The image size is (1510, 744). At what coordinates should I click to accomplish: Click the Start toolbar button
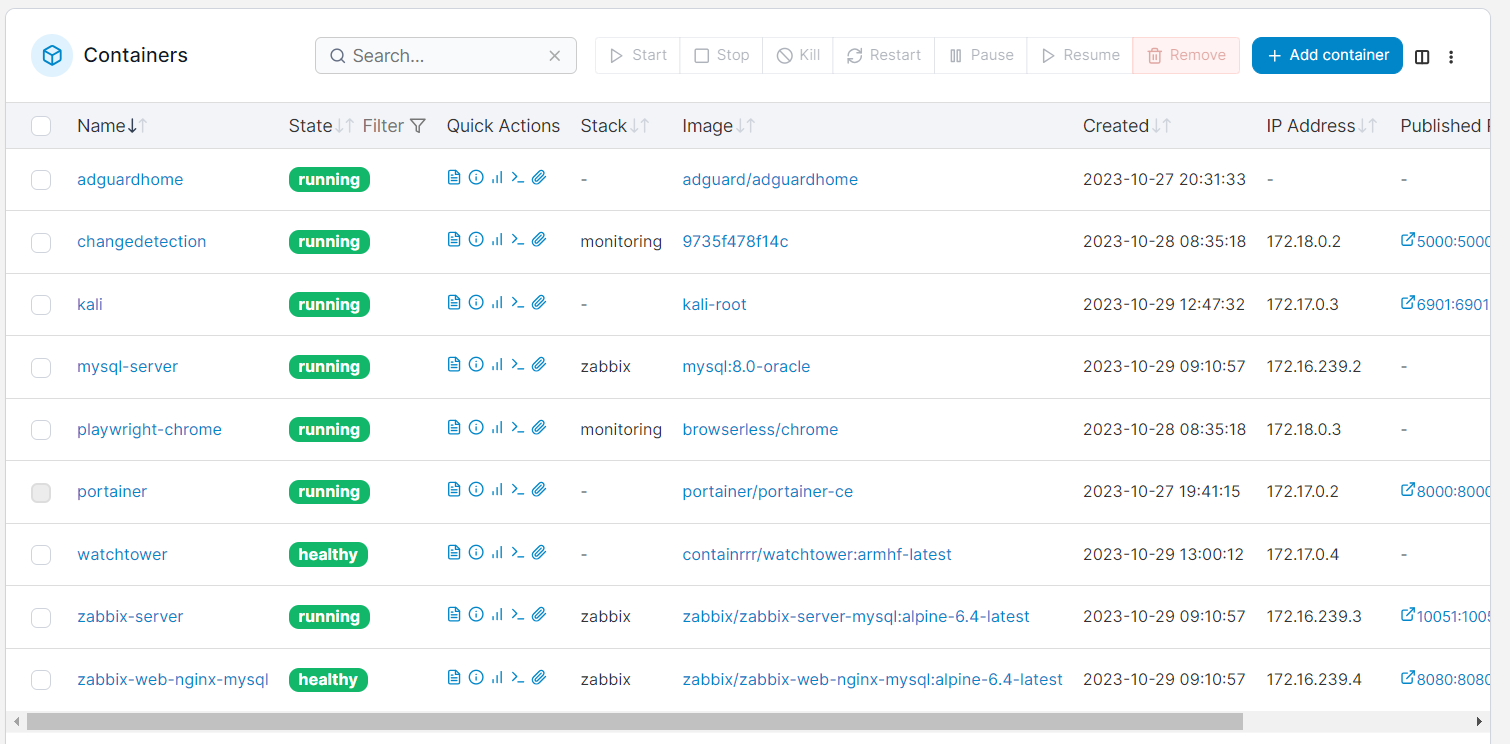point(638,55)
